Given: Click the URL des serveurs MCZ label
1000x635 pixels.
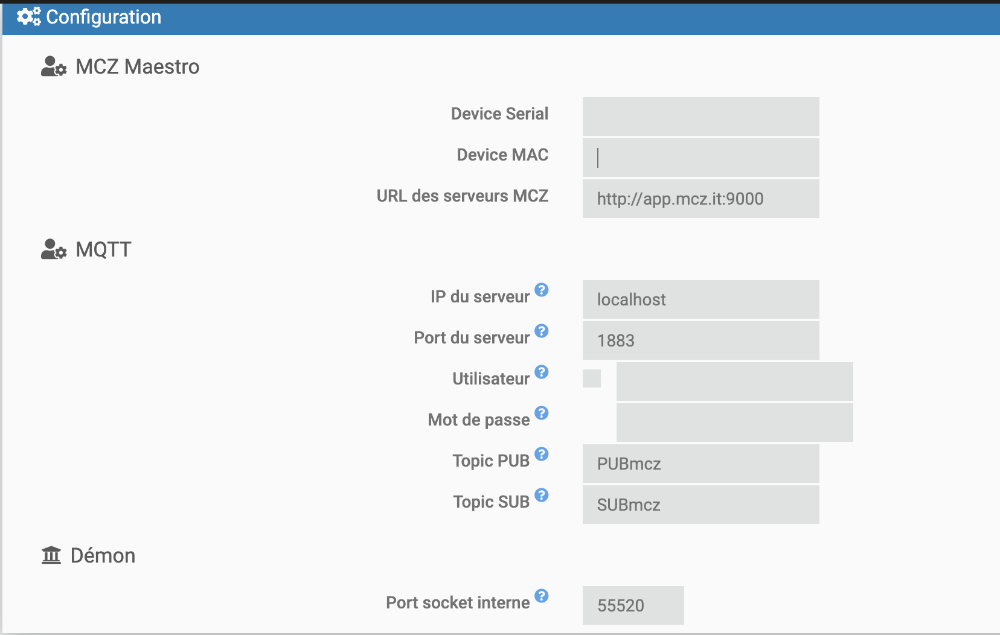Looking at the screenshot, I should (x=462, y=196).
